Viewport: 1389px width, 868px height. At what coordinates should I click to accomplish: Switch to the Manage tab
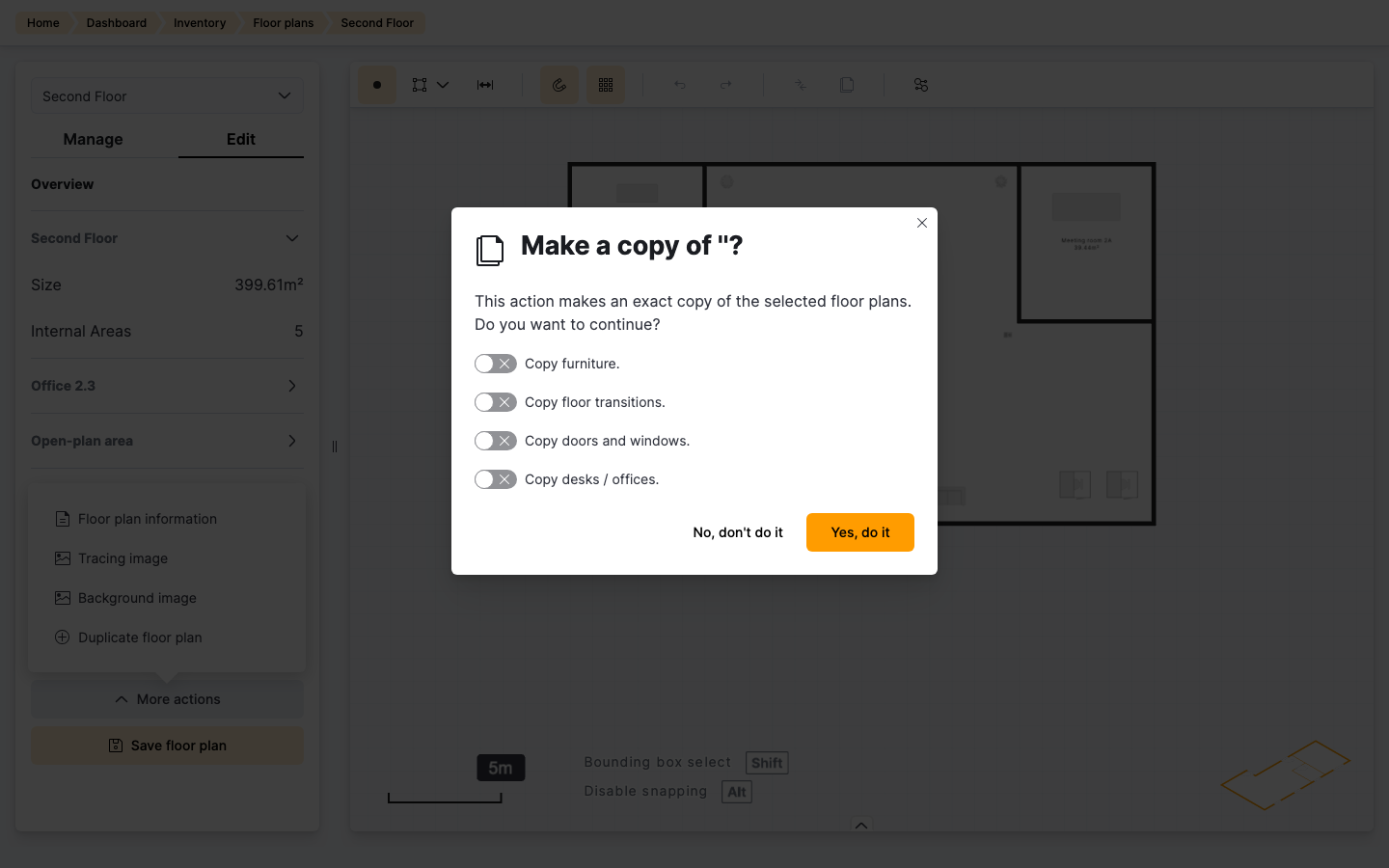point(93,139)
